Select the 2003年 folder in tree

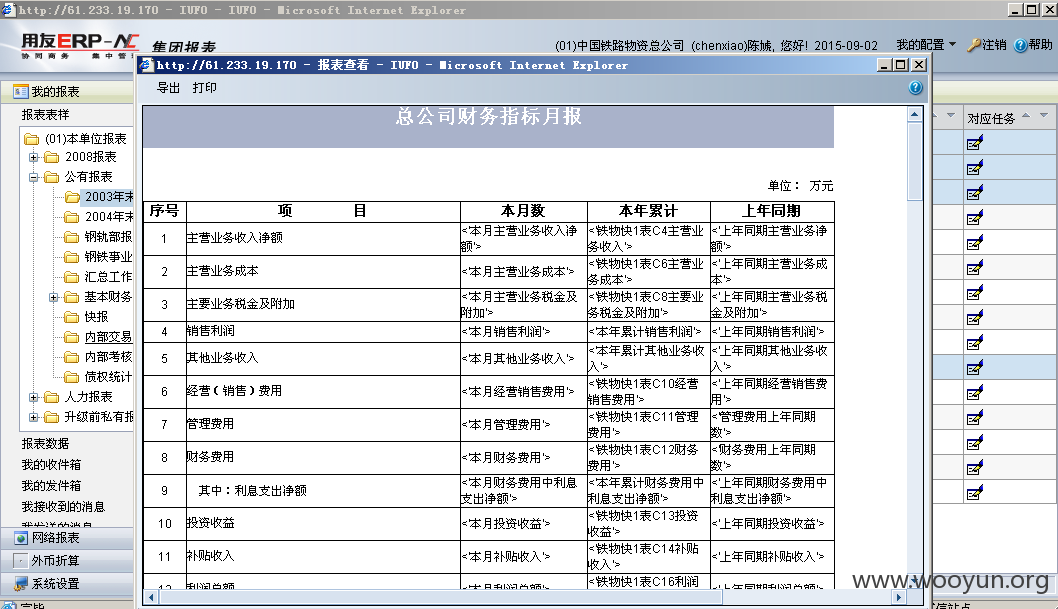tap(108, 197)
